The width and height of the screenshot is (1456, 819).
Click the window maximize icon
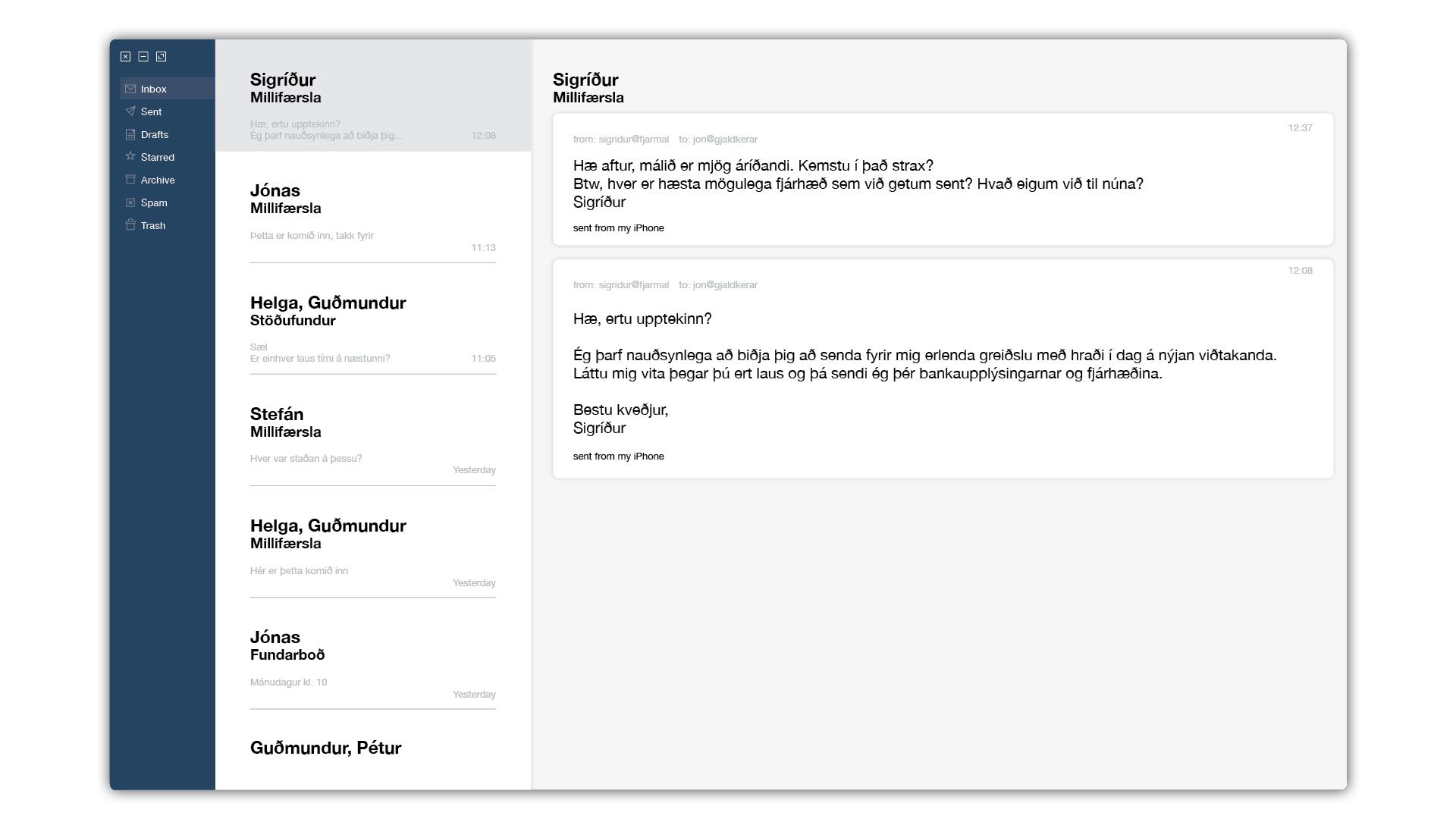161,56
